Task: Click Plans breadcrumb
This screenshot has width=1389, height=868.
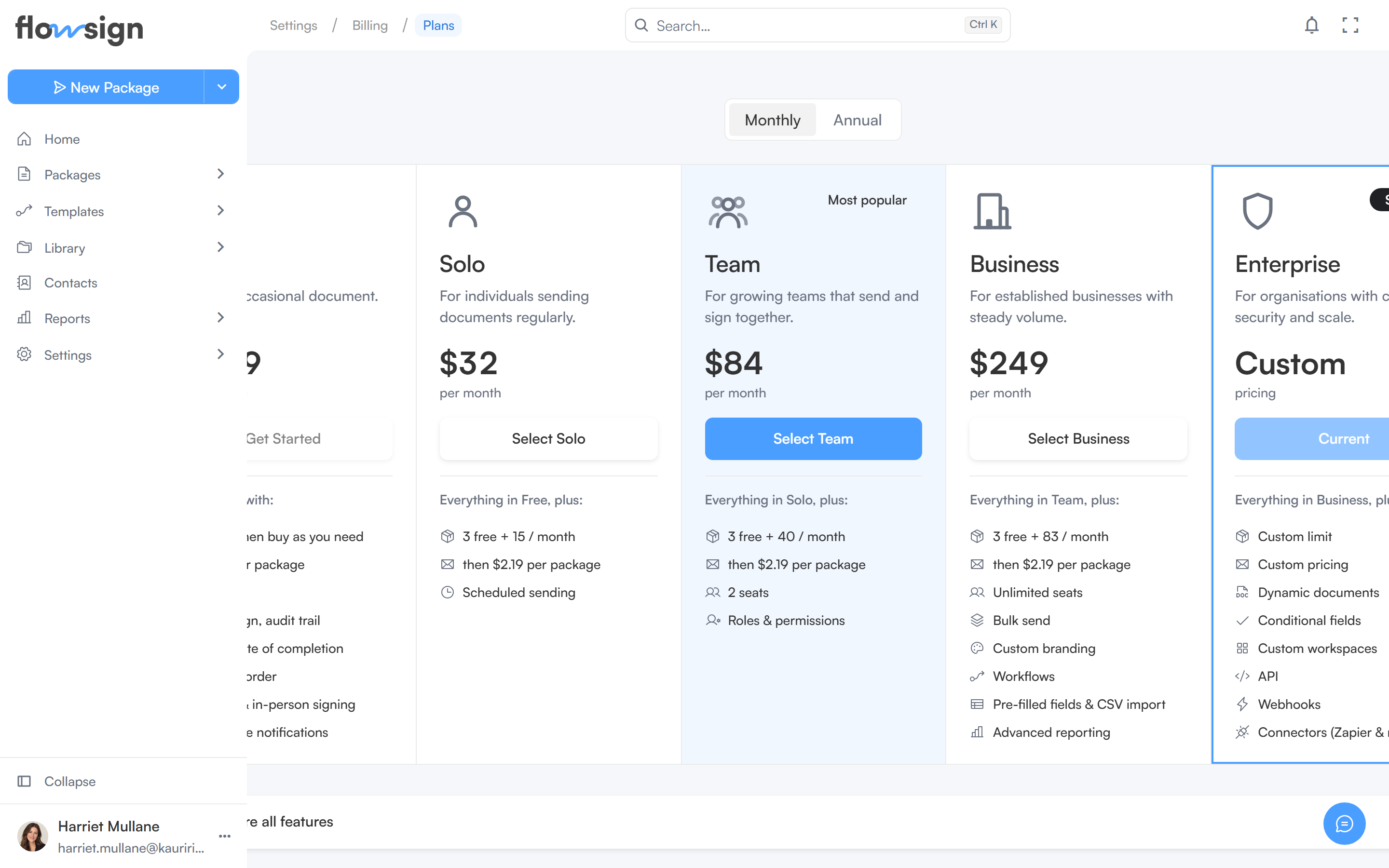Action: click(x=438, y=25)
